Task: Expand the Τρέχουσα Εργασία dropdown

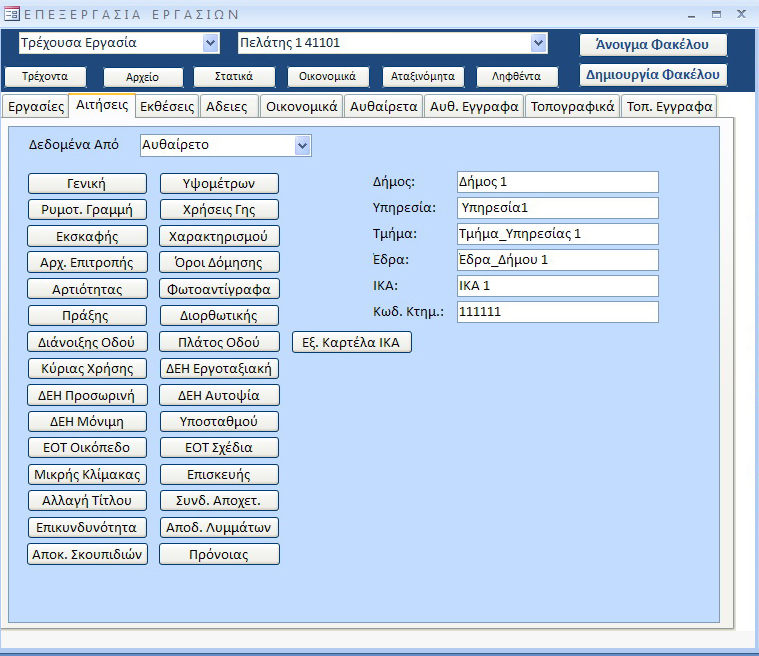Action: 210,43
